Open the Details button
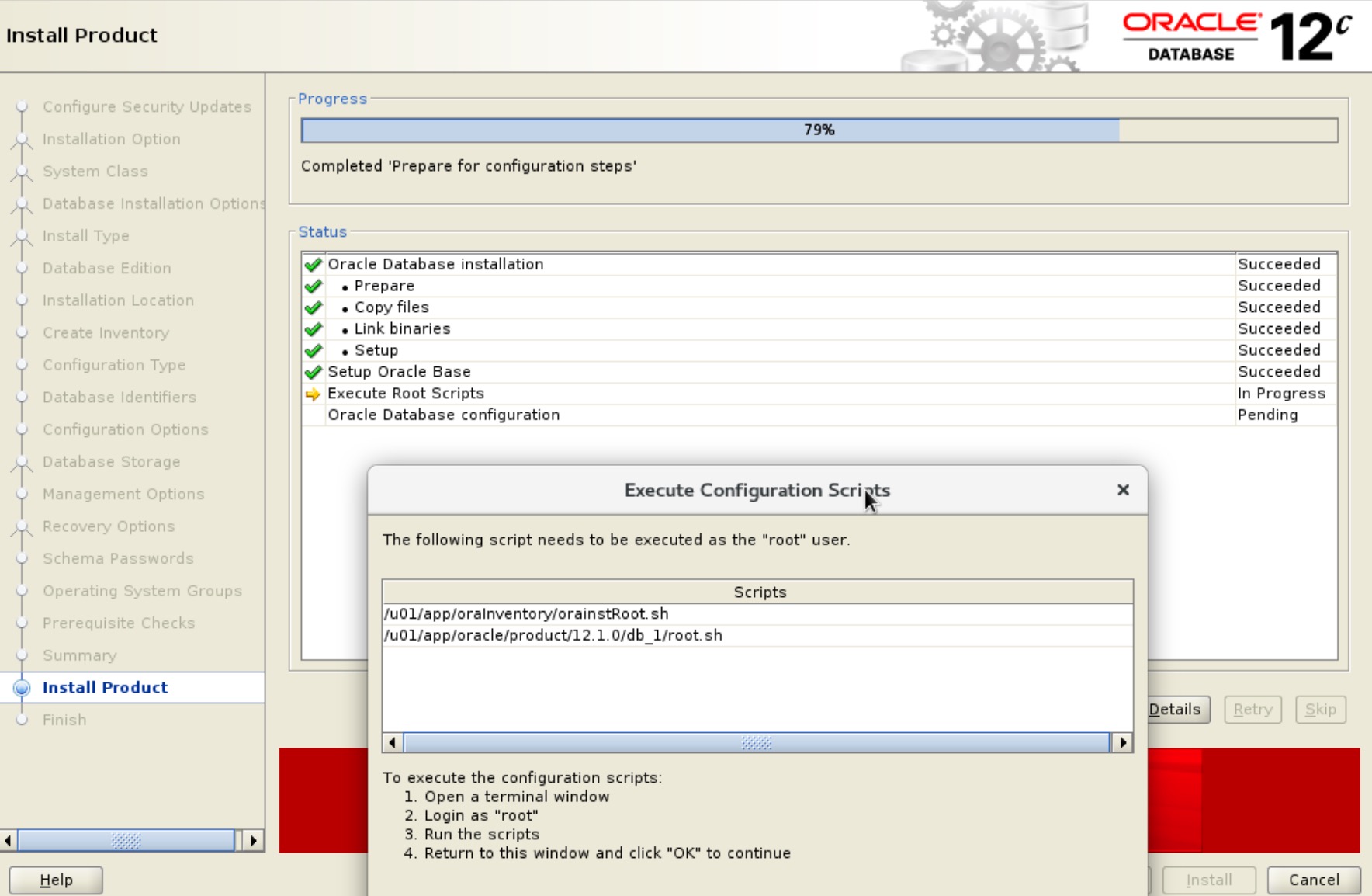 pyautogui.click(x=1178, y=709)
